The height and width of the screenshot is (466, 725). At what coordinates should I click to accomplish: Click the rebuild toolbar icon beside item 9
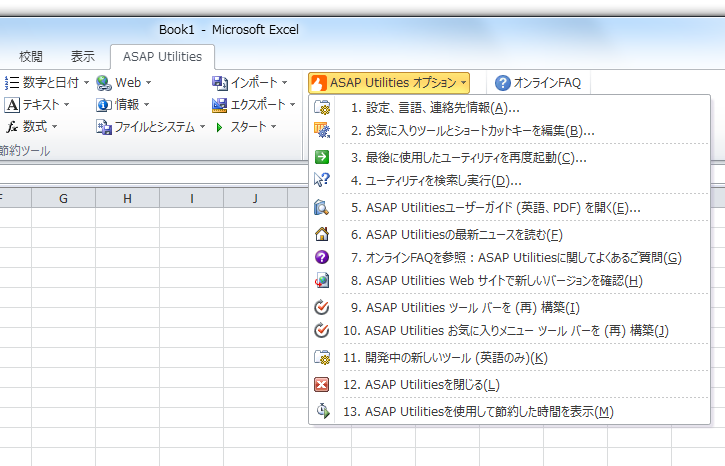point(321,307)
